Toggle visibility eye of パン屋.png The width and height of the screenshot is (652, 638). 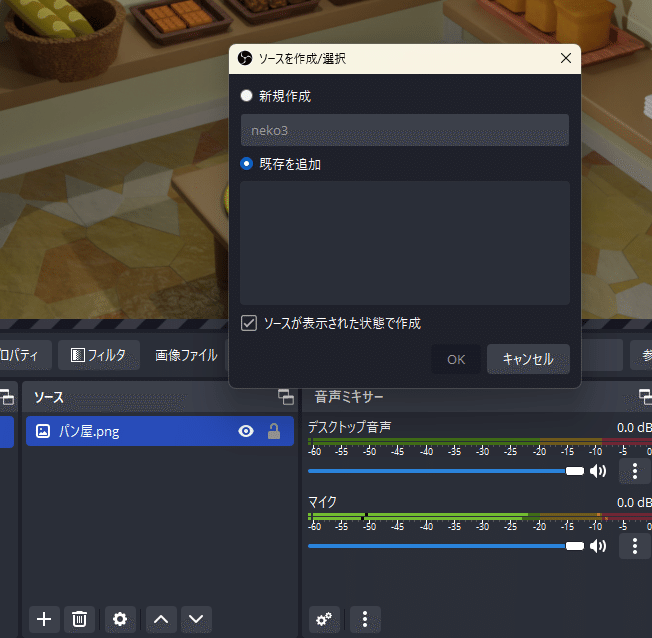246,431
